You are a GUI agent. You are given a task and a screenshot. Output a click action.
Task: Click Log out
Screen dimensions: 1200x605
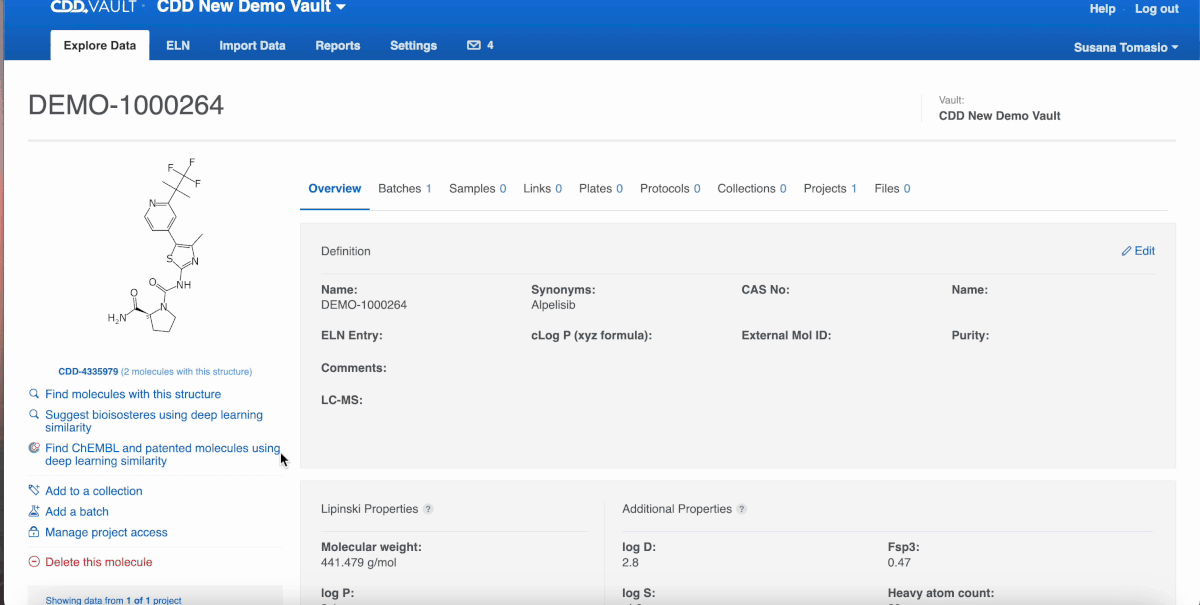1157,8
